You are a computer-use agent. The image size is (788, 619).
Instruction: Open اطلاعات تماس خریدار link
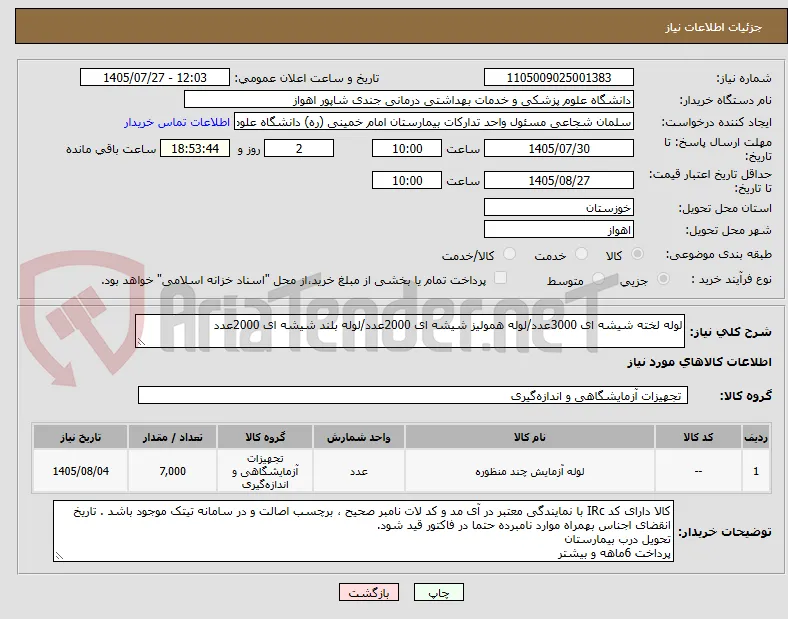177,122
